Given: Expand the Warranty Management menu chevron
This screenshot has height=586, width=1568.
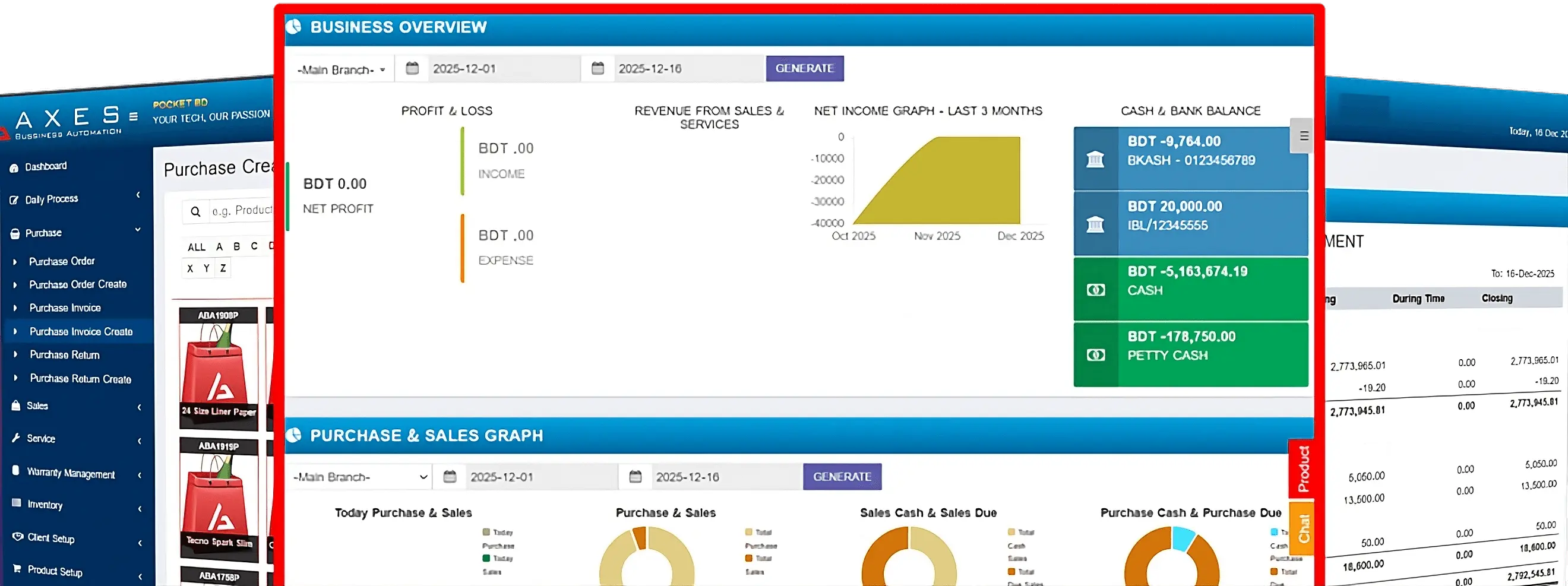Looking at the screenshot, I should (140, 474).
